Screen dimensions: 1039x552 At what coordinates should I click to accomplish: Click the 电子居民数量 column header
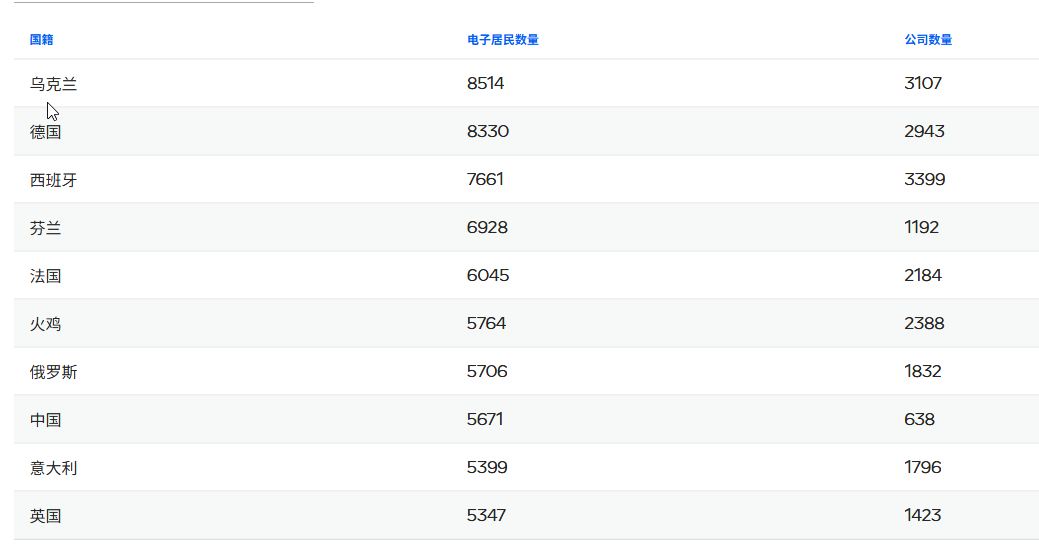pyautogui.click(x=502, y=40)
